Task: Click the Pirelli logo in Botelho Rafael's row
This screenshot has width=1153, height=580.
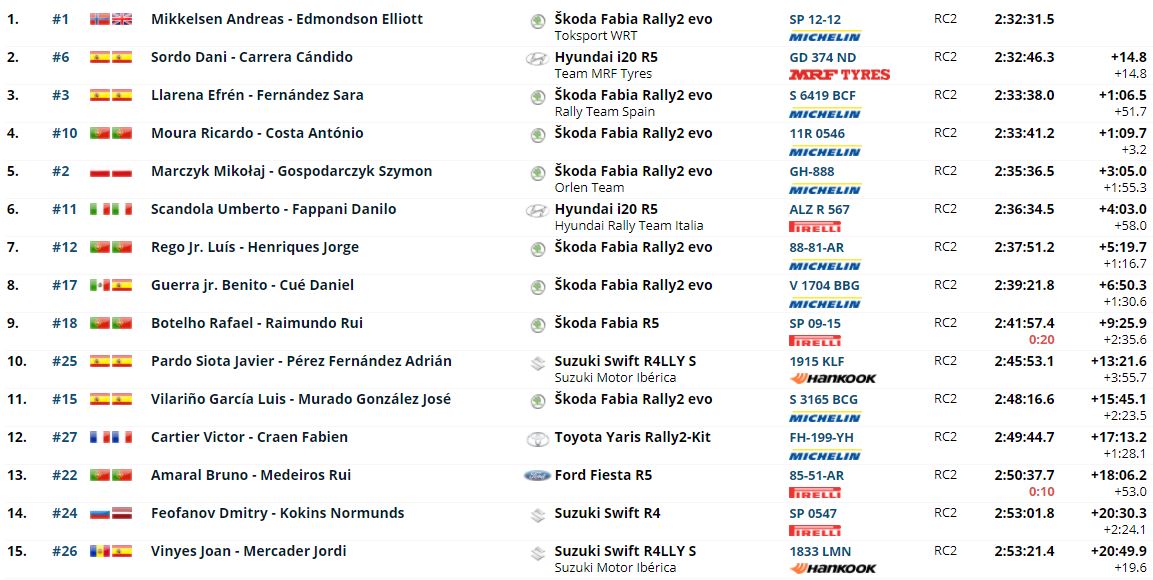Action: 814,340
